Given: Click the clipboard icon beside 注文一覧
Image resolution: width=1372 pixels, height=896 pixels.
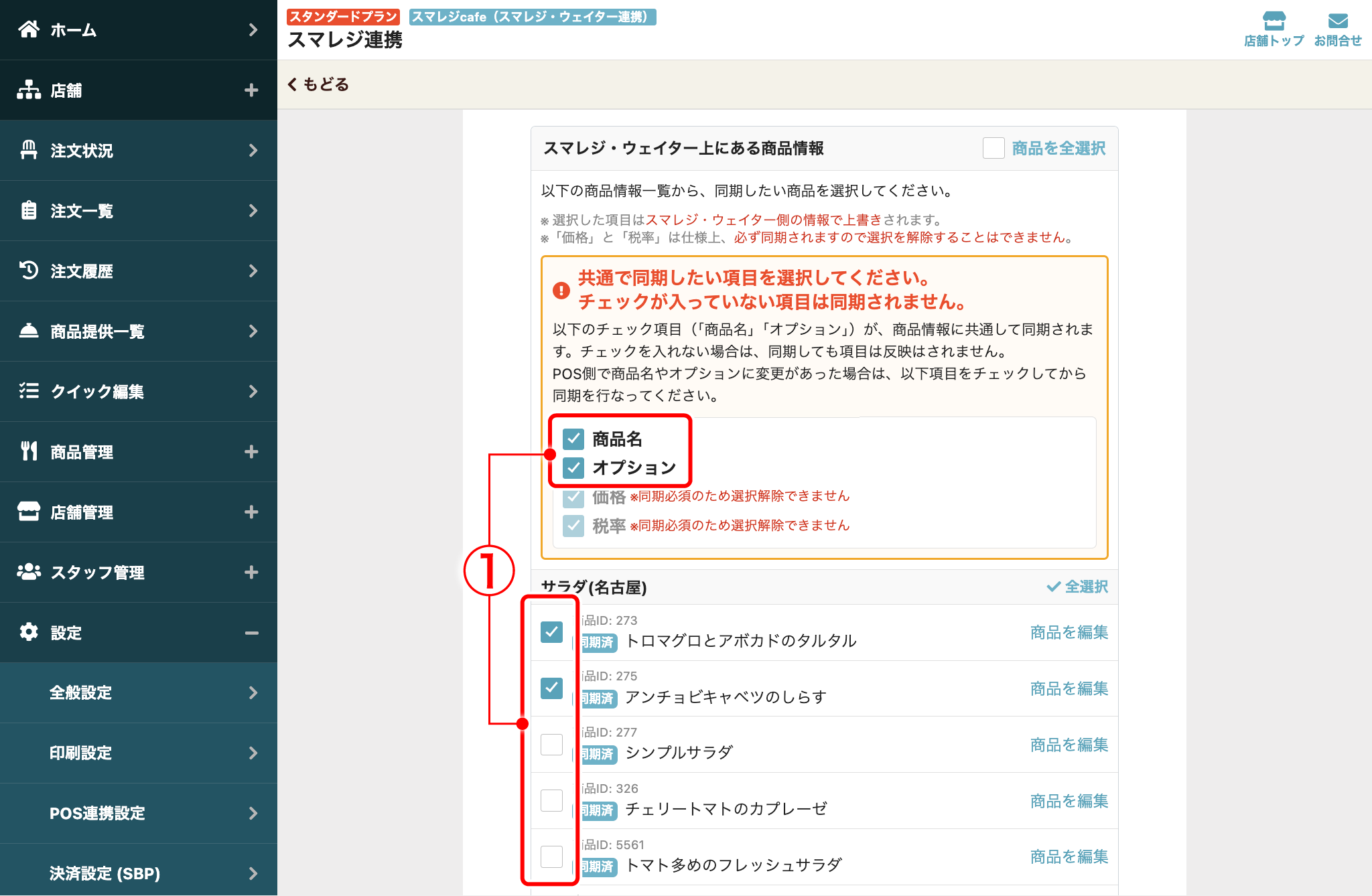Looking at the screenshot, I should [x=29, y=210].
